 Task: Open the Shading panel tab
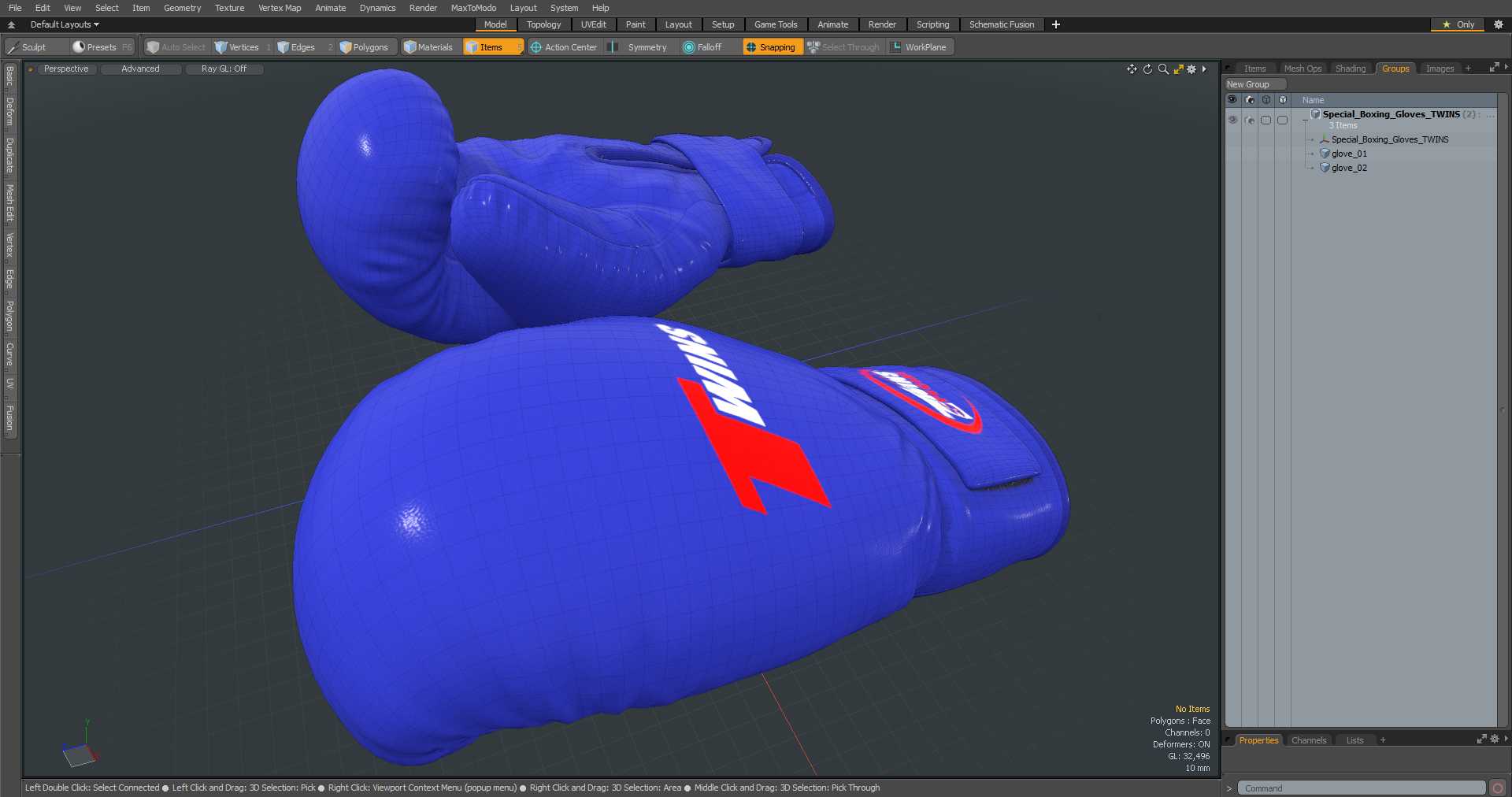[x=1351, y=69]
